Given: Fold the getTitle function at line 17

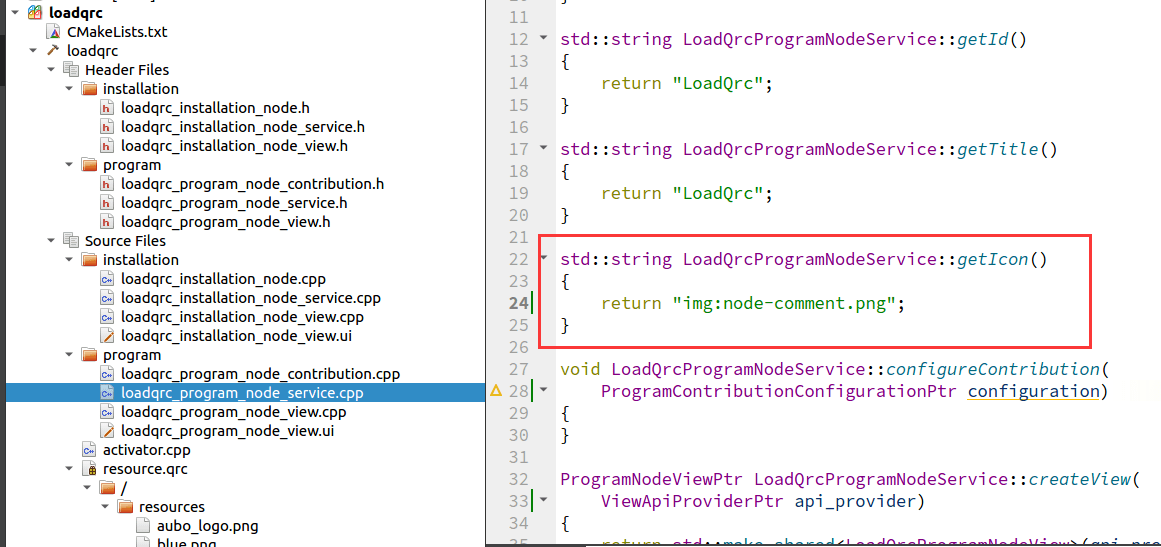Looking at the screenshot, I should pos(544,148).
